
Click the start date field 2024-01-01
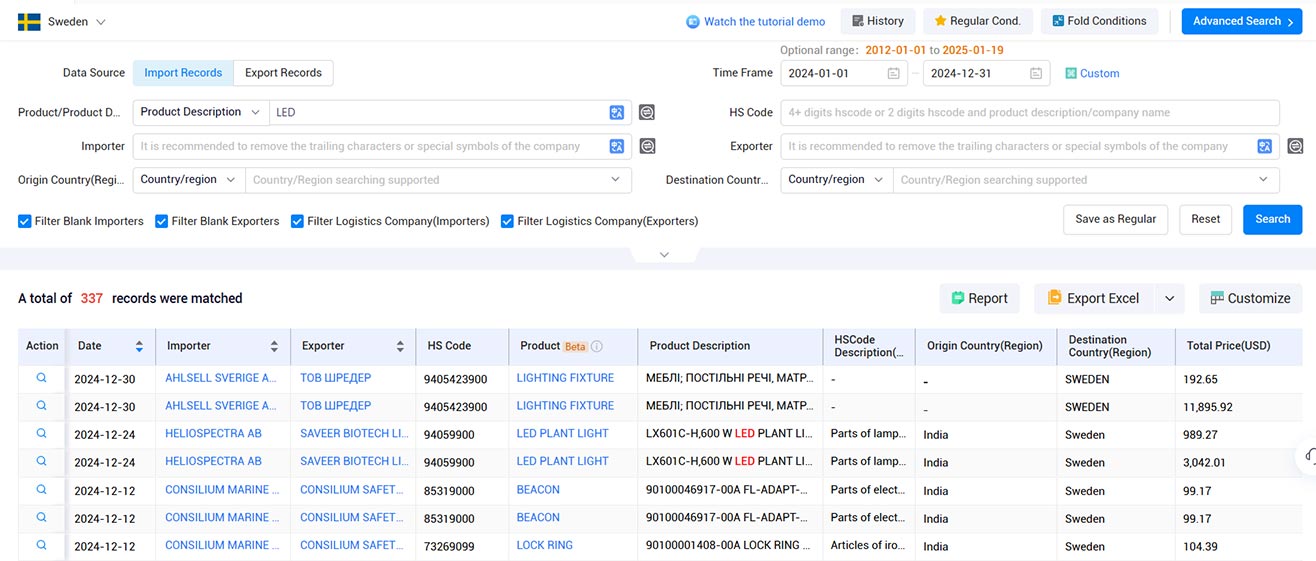tap(844, 73)
